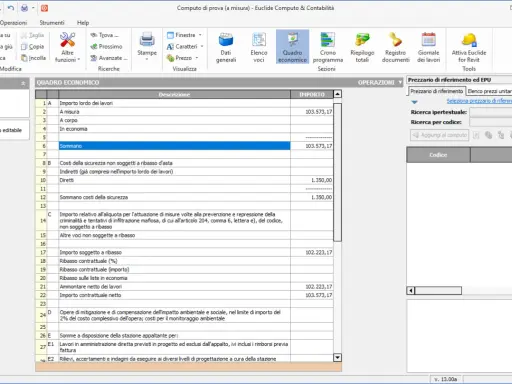Click the Prossimo find-next command
Viewport: 512px width, 384px height.
point(106,47)
